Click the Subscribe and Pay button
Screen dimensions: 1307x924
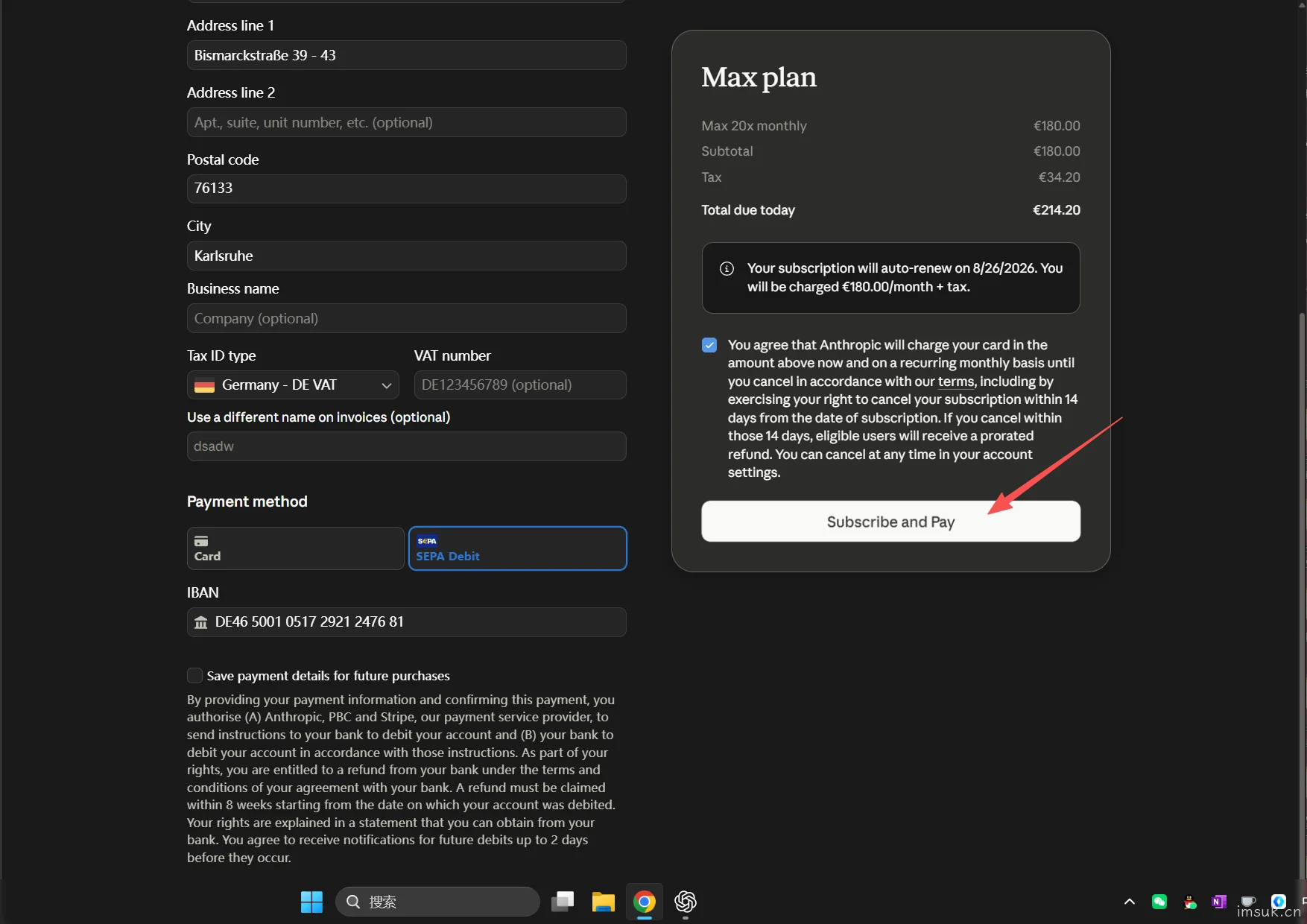pos(891,522)
